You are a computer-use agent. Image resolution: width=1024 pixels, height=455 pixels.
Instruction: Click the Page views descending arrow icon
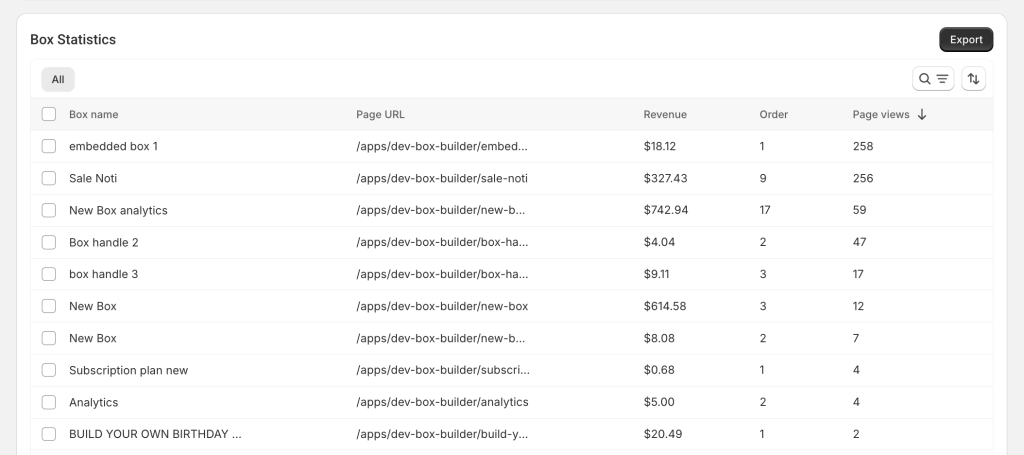[922, 115]
